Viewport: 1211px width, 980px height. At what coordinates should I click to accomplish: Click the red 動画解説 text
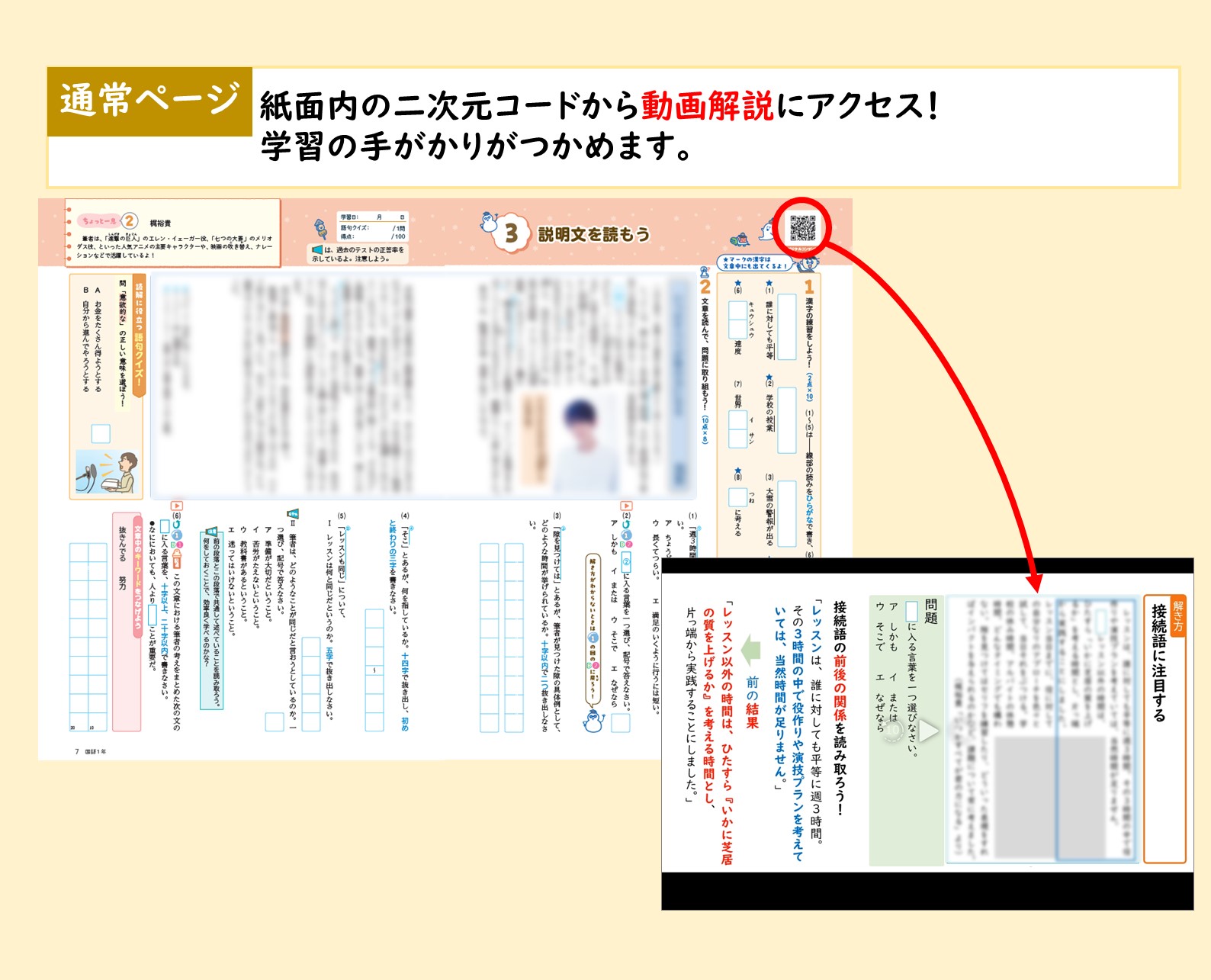coord(707,106)
